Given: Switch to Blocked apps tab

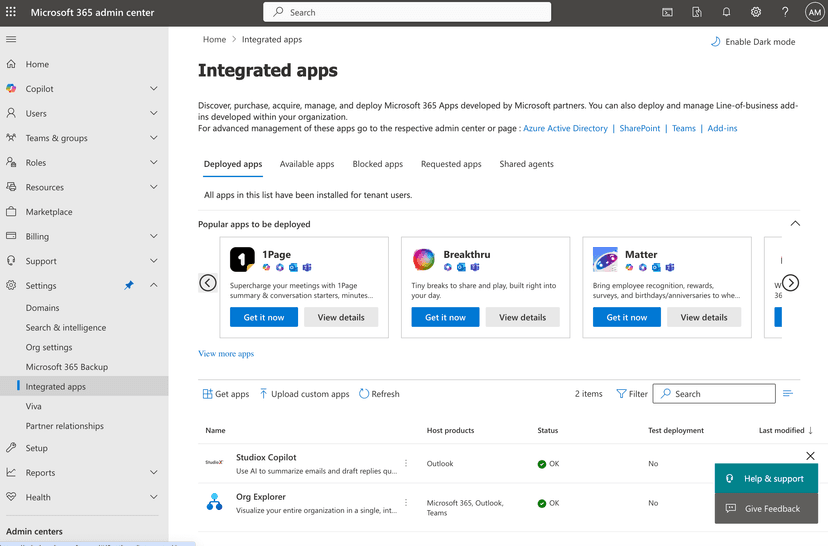Looking at the screenshot, I should click(378, 164).
